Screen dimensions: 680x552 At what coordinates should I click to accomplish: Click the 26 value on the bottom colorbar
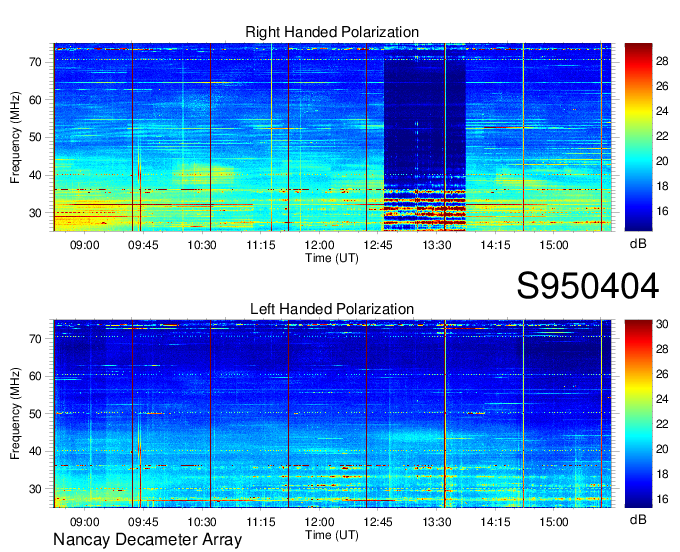662,374
